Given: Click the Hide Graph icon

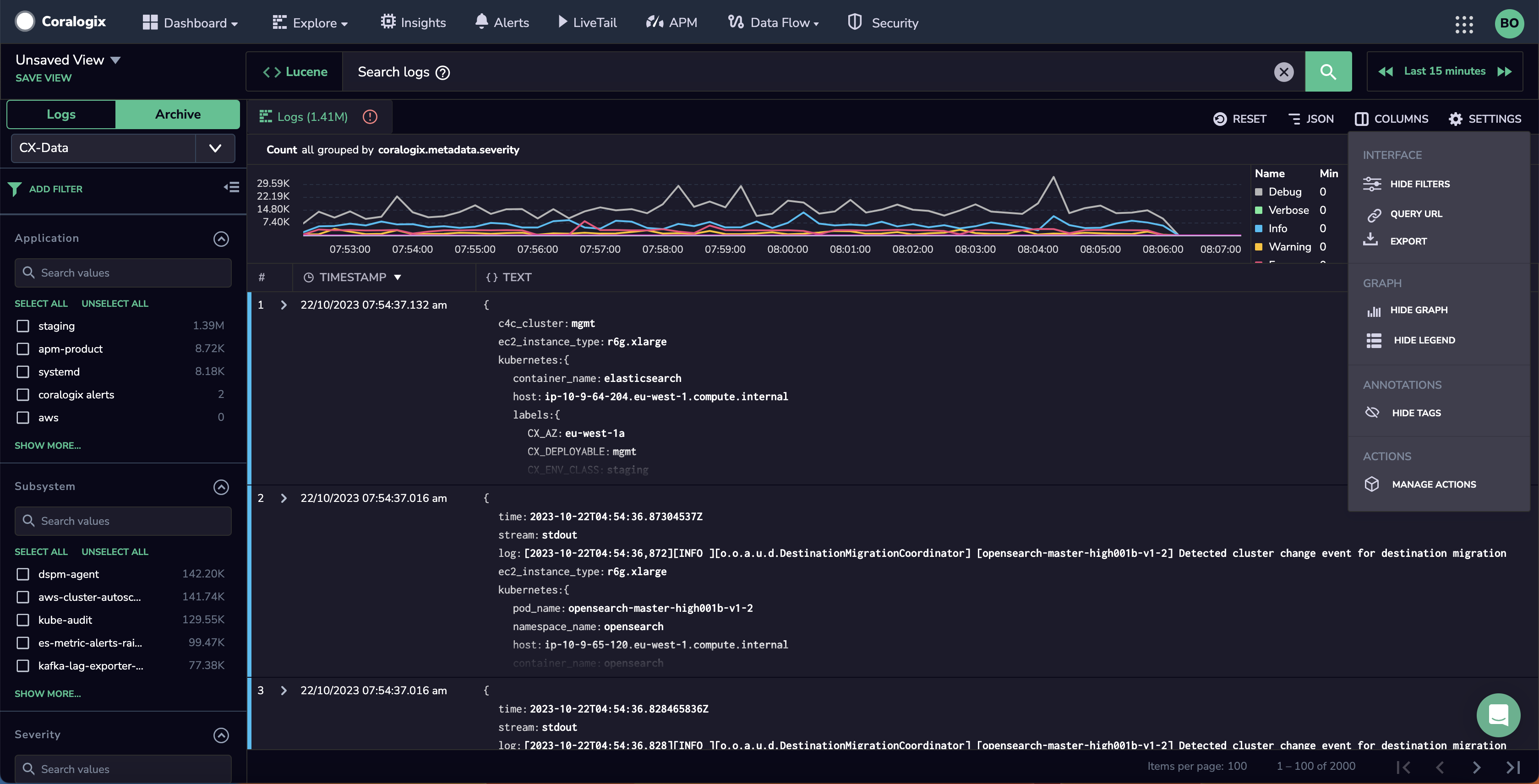Looking at the screenshot, I should click(1373, 310).
